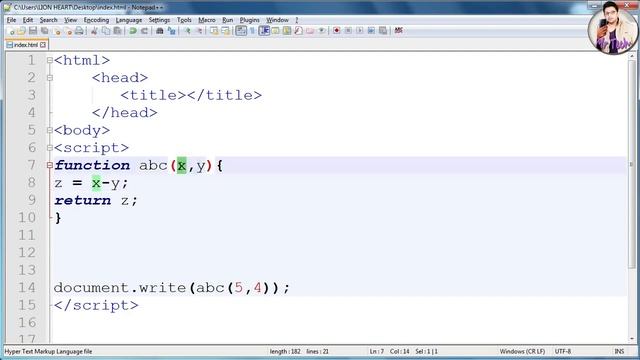Open the Window menu
This screenshot has height=360, width=640.
click(277, 20)
